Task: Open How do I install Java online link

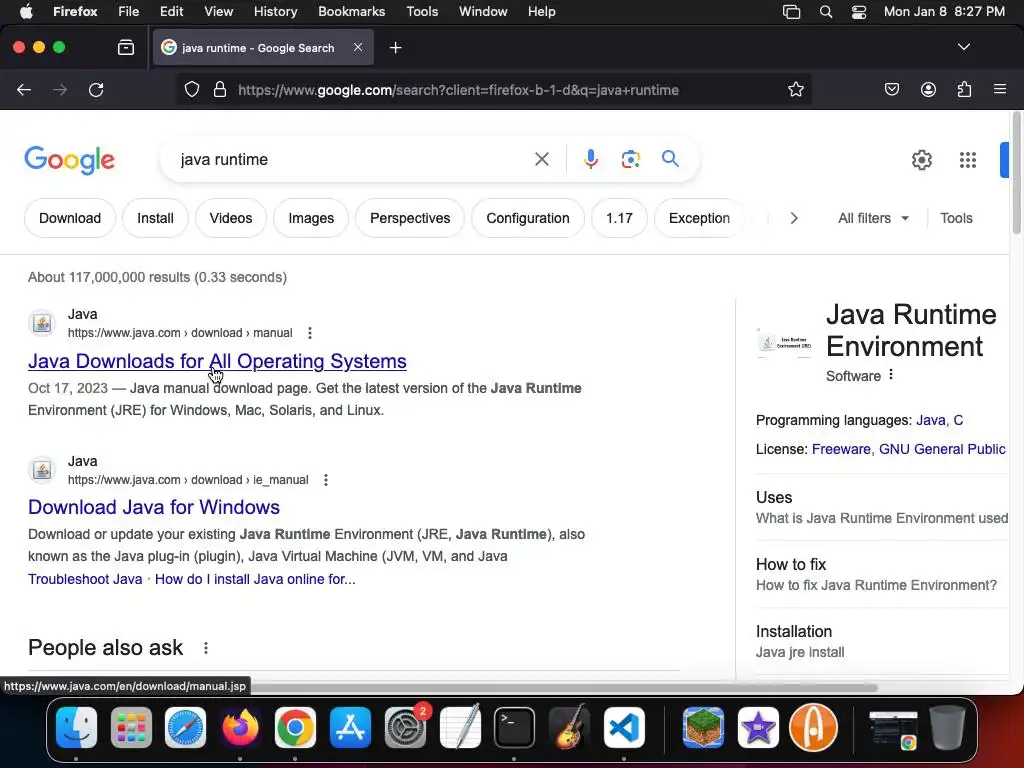Action: click(x=255, y=579)
